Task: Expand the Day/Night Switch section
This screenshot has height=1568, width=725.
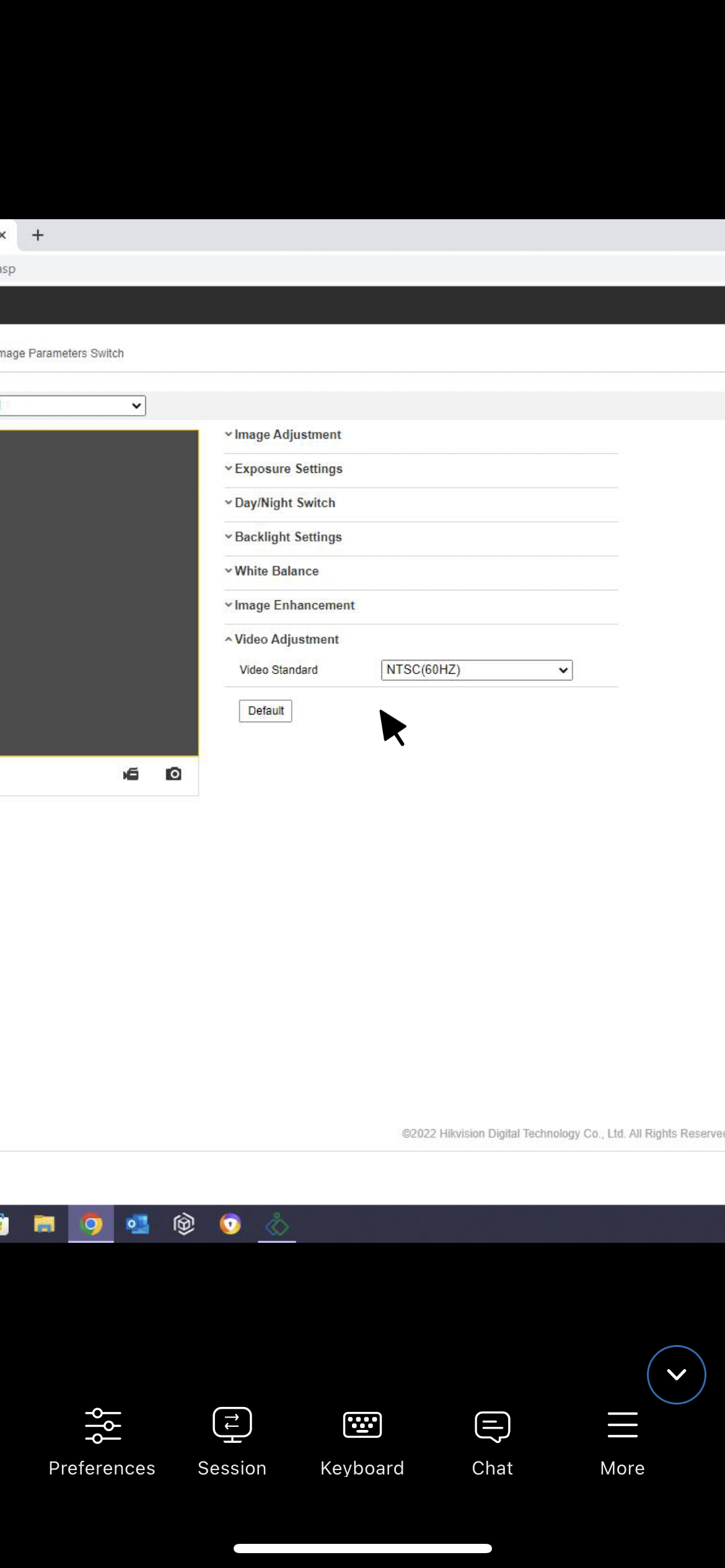Action: (284, 503)
